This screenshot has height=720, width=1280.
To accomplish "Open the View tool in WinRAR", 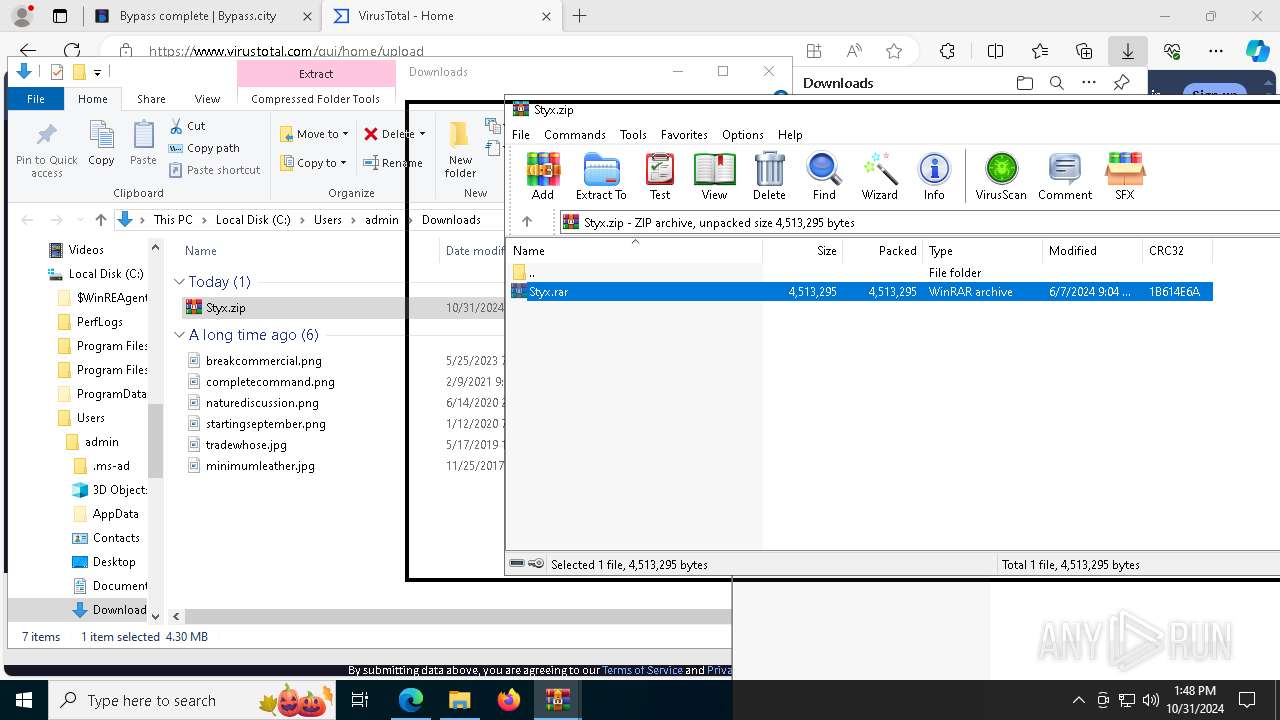I will [x=714, y=176].
